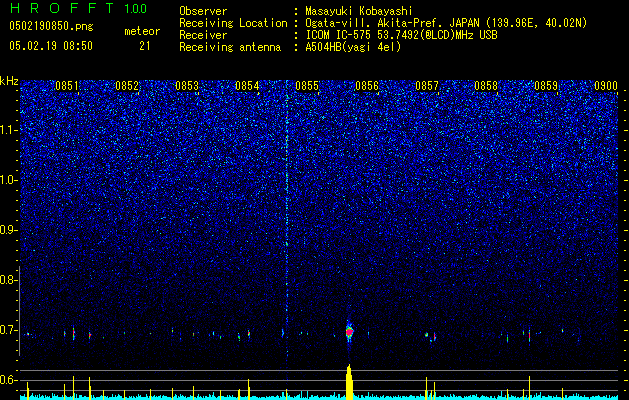Click the 'Receiving antenna' label

(x=230, y=47)
